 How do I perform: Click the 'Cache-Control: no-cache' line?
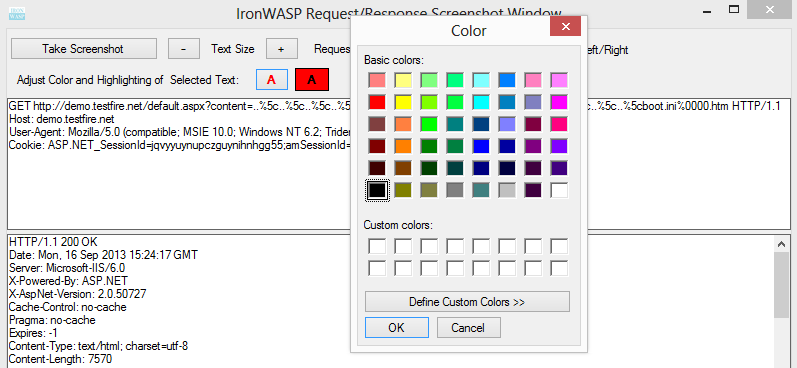[68, 307]
